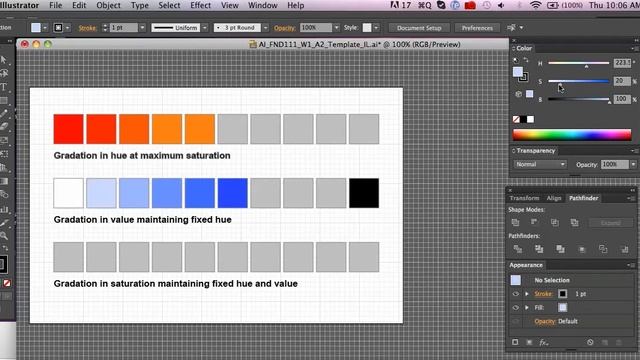Click the Clear Appearance icon
The height and width of the screenshot is (360, 640).
pyautogui.click(x=590, y=342)
